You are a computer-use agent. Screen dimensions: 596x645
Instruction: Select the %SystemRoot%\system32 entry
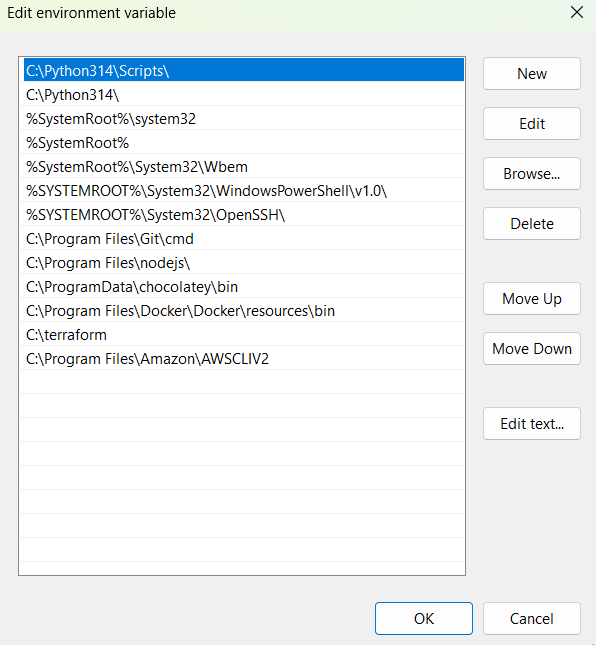pos(242,118)
